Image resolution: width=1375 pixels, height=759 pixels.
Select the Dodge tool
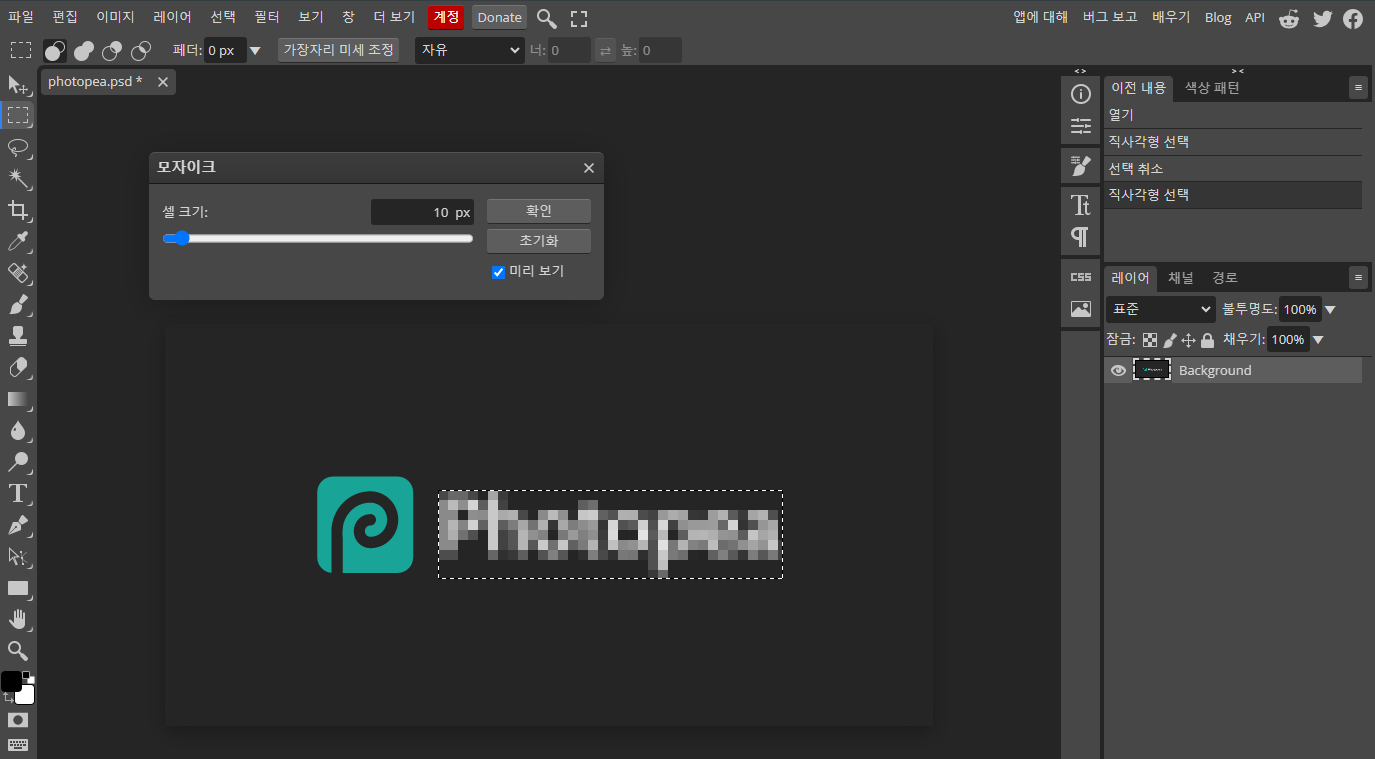[x=18, y=462]
